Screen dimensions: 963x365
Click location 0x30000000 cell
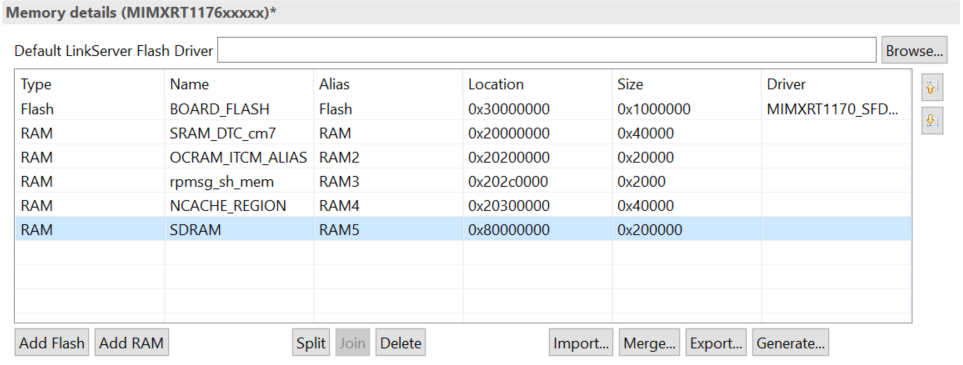537,109
